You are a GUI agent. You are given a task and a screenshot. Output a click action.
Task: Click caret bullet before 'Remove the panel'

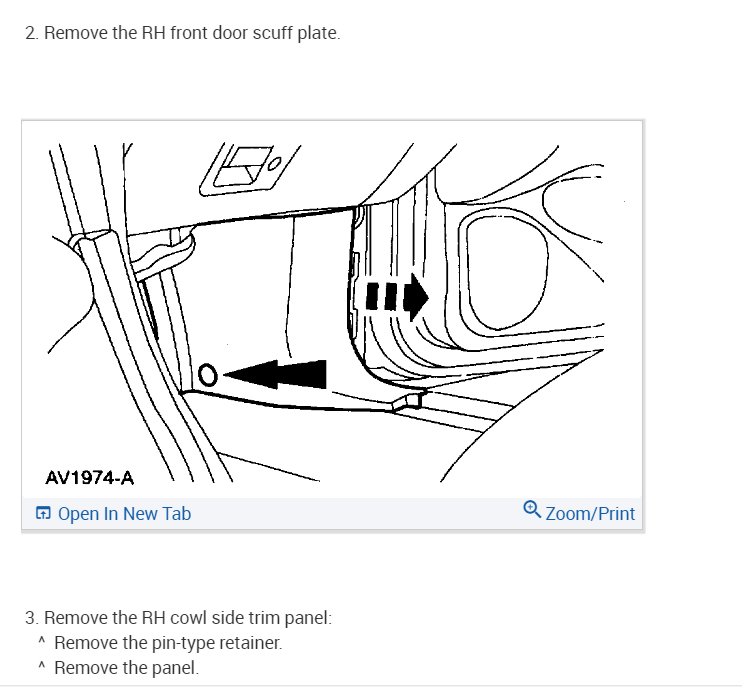[x=42, y=667]
